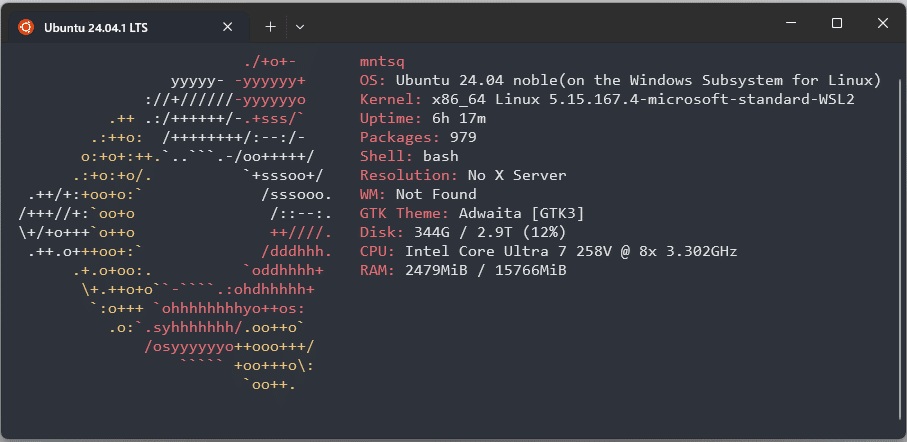Click the Disk value 344G / 2.9T (12%)

490,233
